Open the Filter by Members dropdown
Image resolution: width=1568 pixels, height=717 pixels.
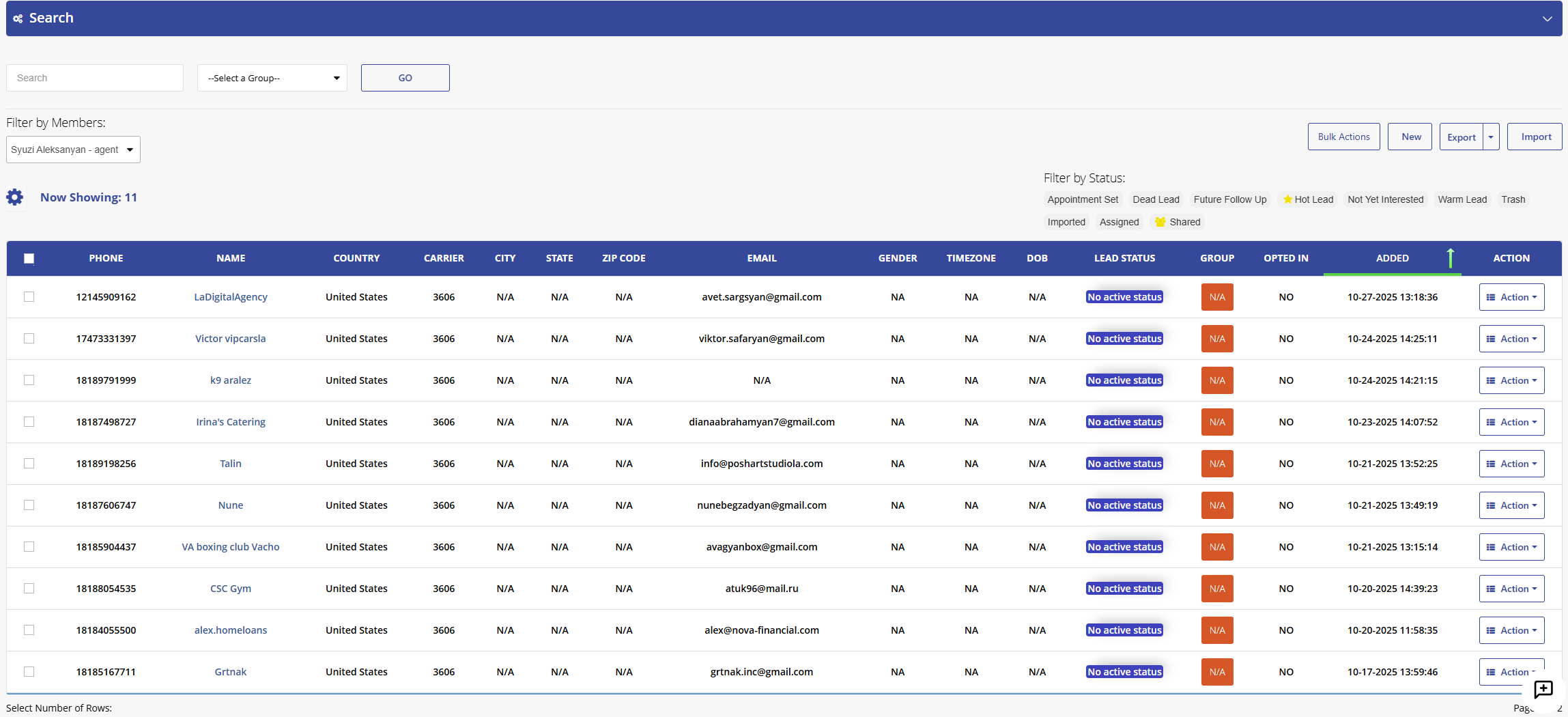pos(72,149)
